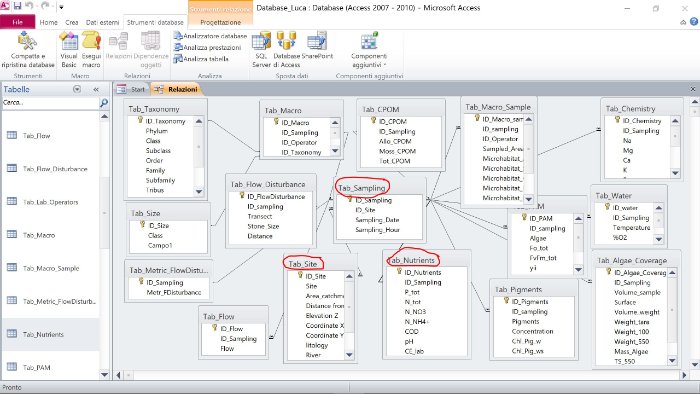Click search magnifier in Tabelle pane
This screenshot has height=394, width=700.
104,103
